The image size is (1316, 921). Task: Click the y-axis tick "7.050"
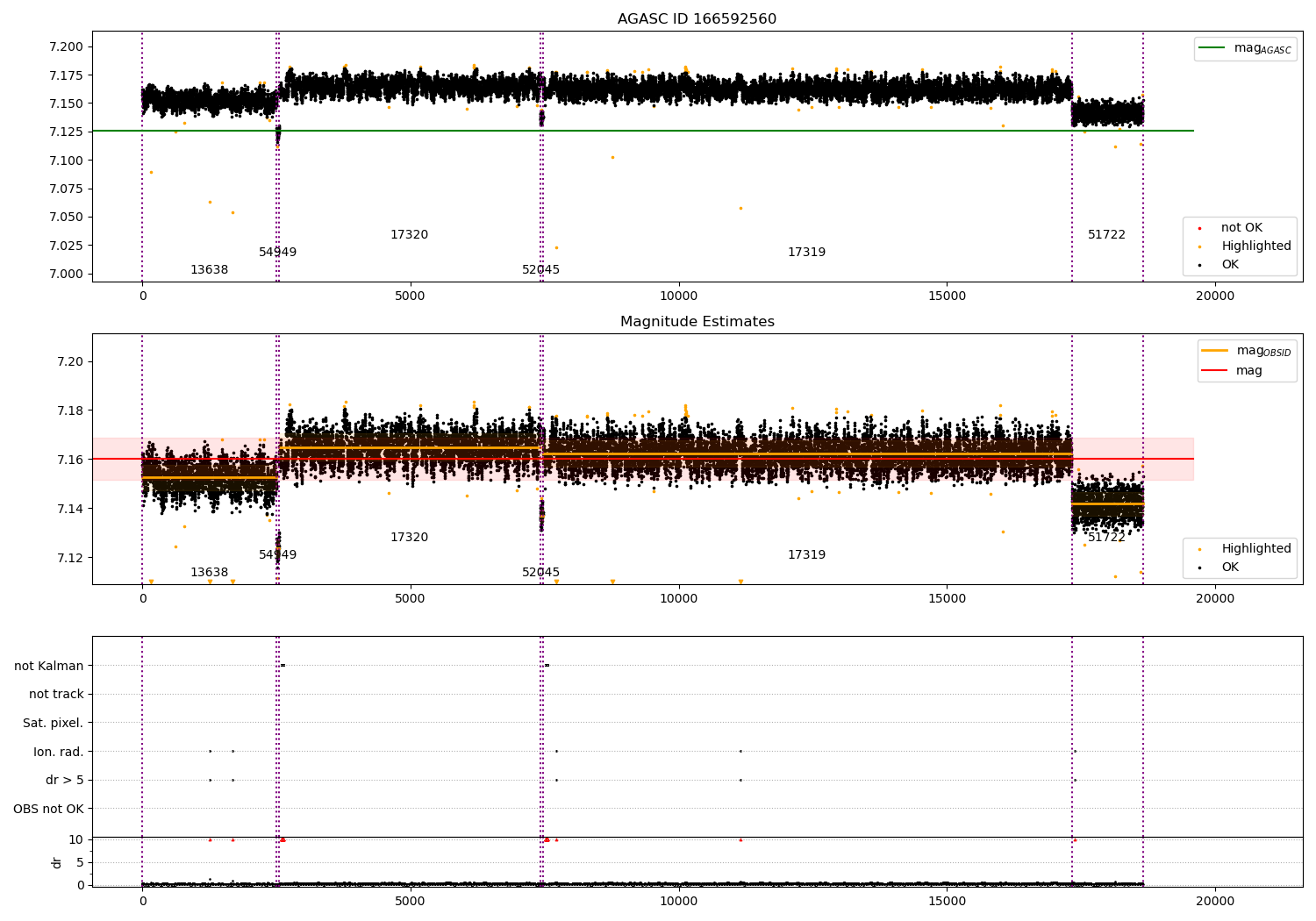coord(67,218)
